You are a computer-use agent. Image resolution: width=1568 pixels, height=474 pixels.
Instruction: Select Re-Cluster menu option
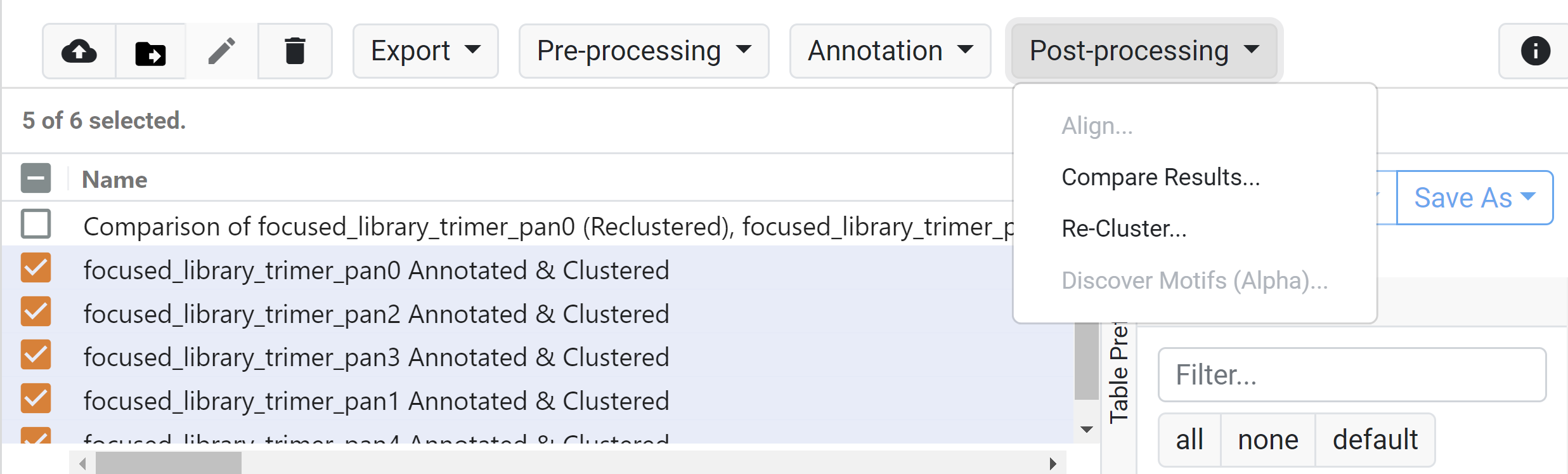click(x=1124, y=229)
